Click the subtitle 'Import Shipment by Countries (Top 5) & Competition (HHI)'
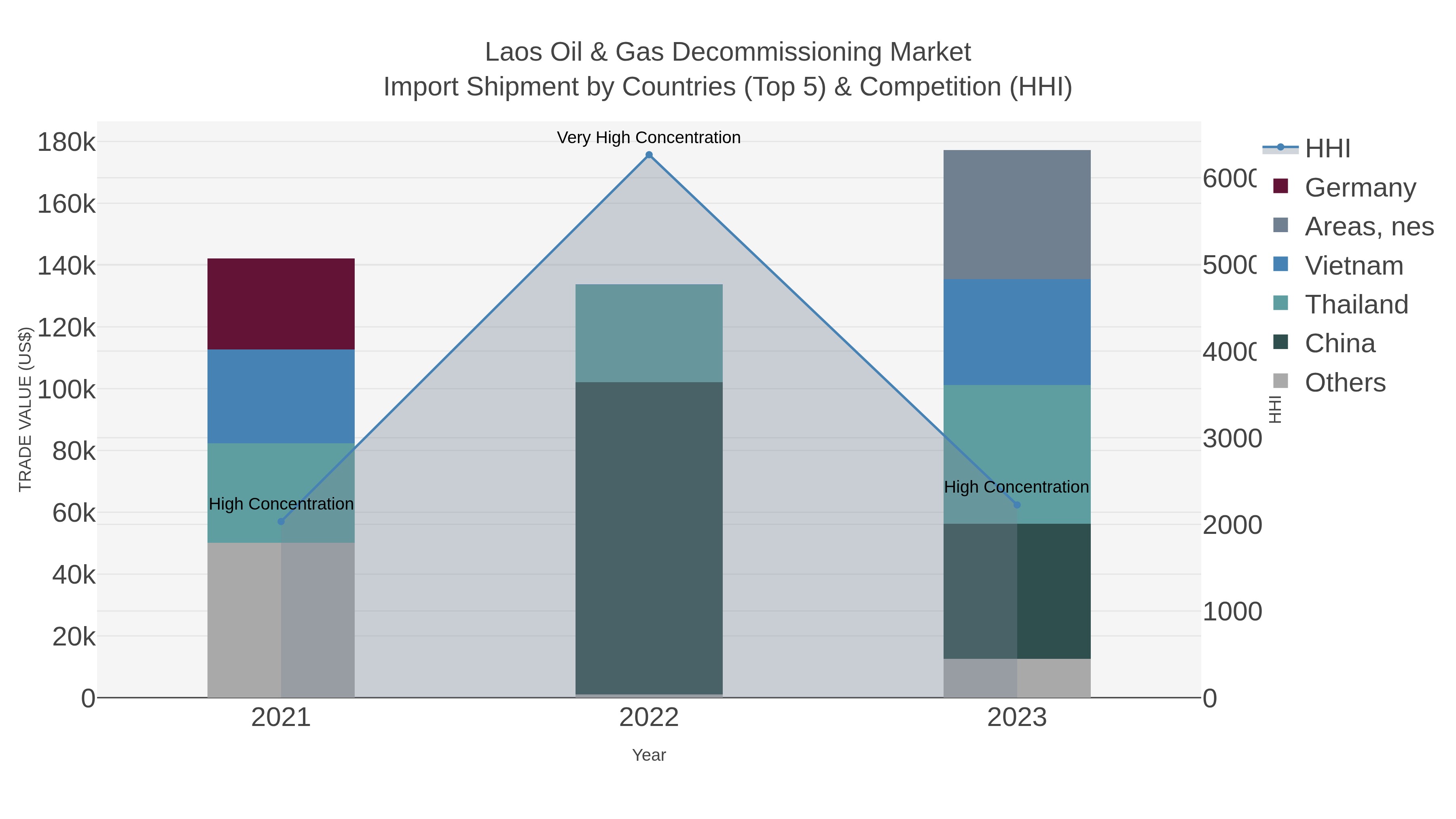The image size is (1456, 819). pos(728,87)
